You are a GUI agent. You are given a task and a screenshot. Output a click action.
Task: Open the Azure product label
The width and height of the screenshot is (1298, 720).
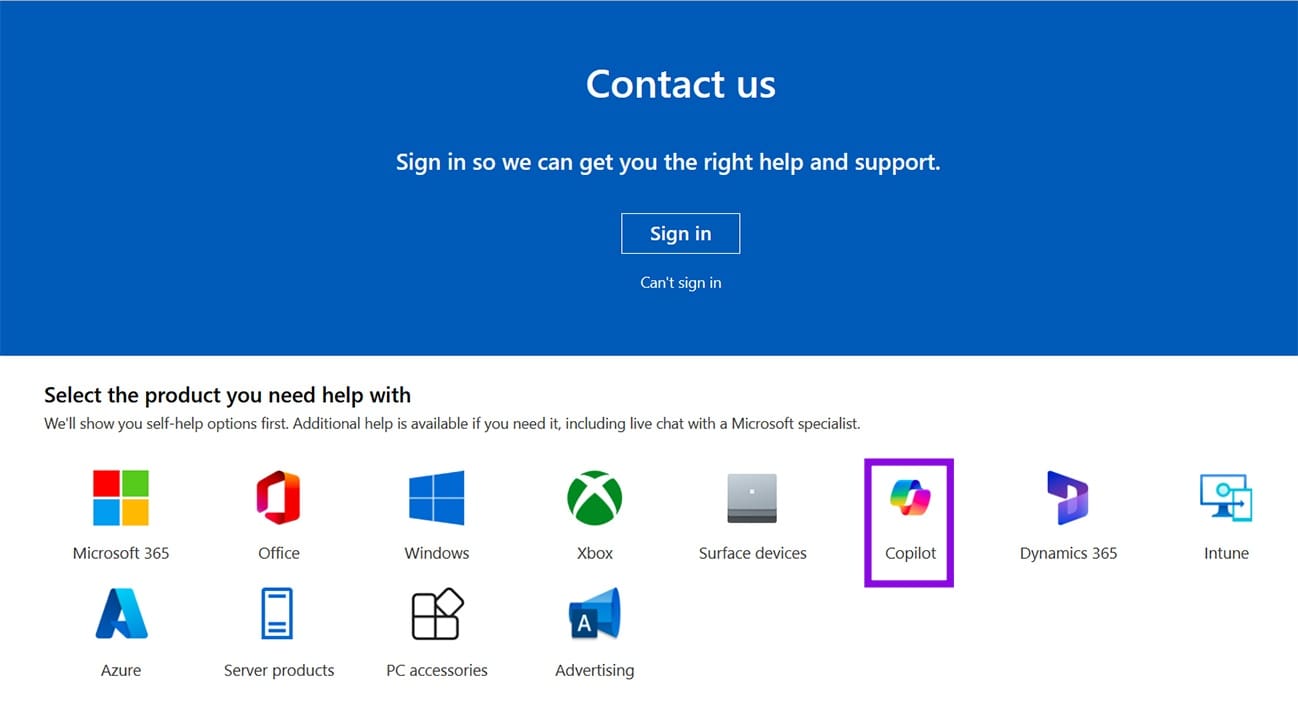click(121, 670)
